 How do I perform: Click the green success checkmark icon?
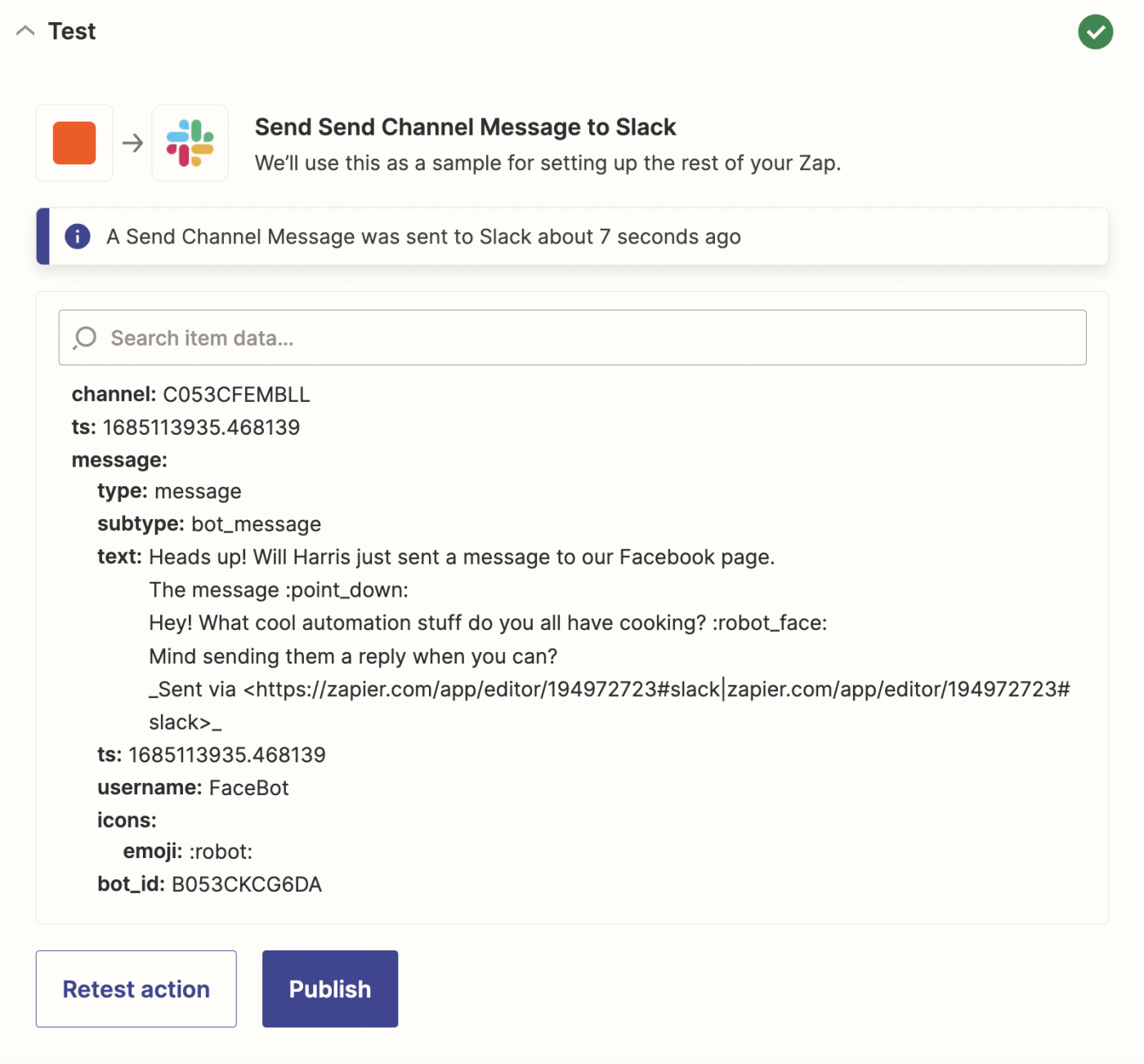1095,32
